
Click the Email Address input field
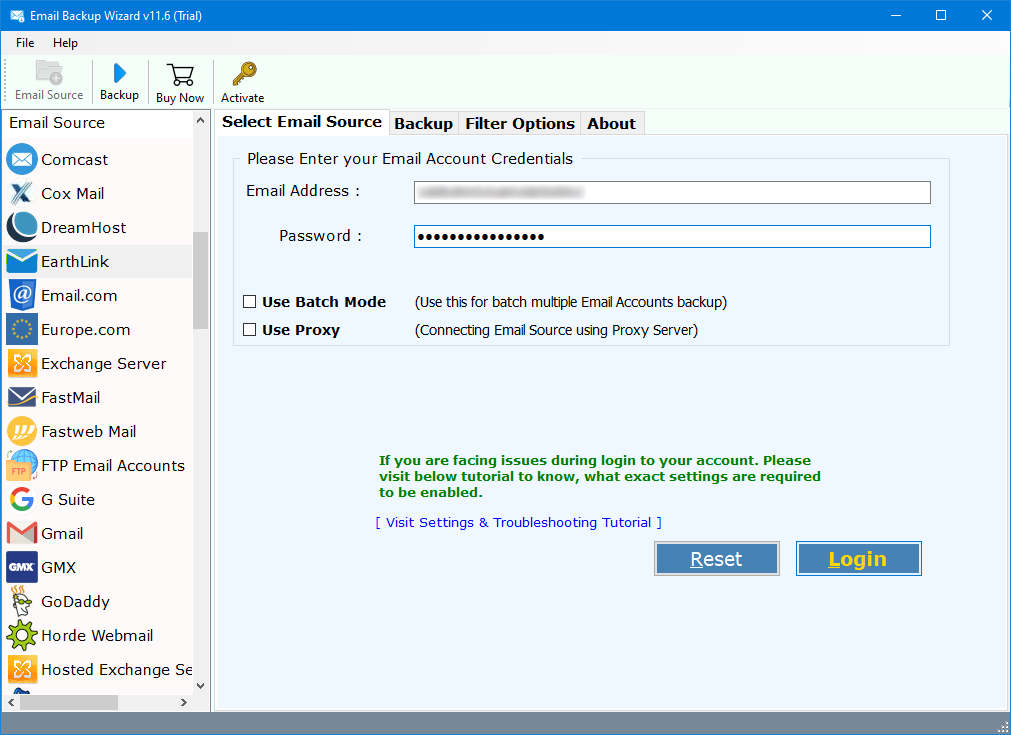point(672,192)
